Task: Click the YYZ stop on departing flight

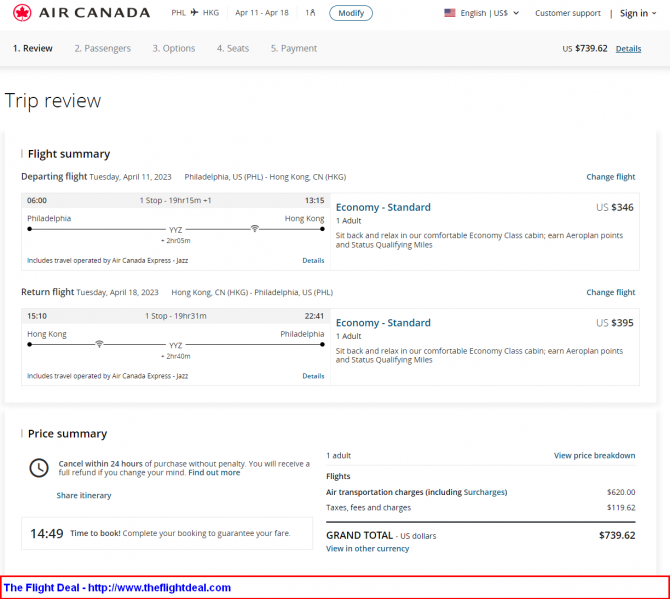Action: click(176, 230)
